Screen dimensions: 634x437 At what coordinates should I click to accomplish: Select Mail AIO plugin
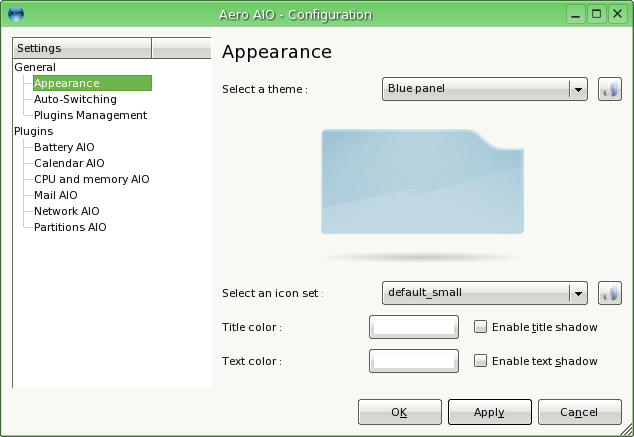(55, 195)
